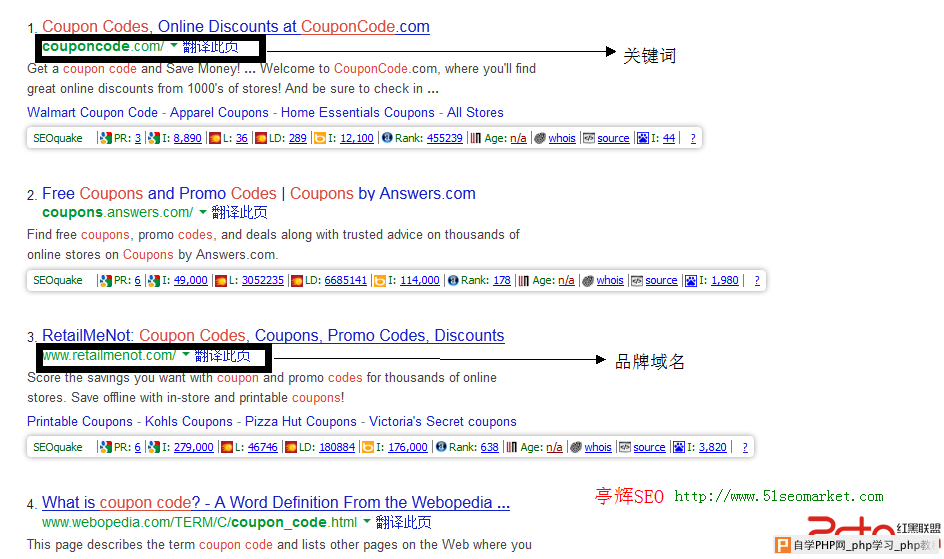Open the Kohls Coupons sitelink
The width and height of the screenshot is (944, 559).
[x=188, y=422]
